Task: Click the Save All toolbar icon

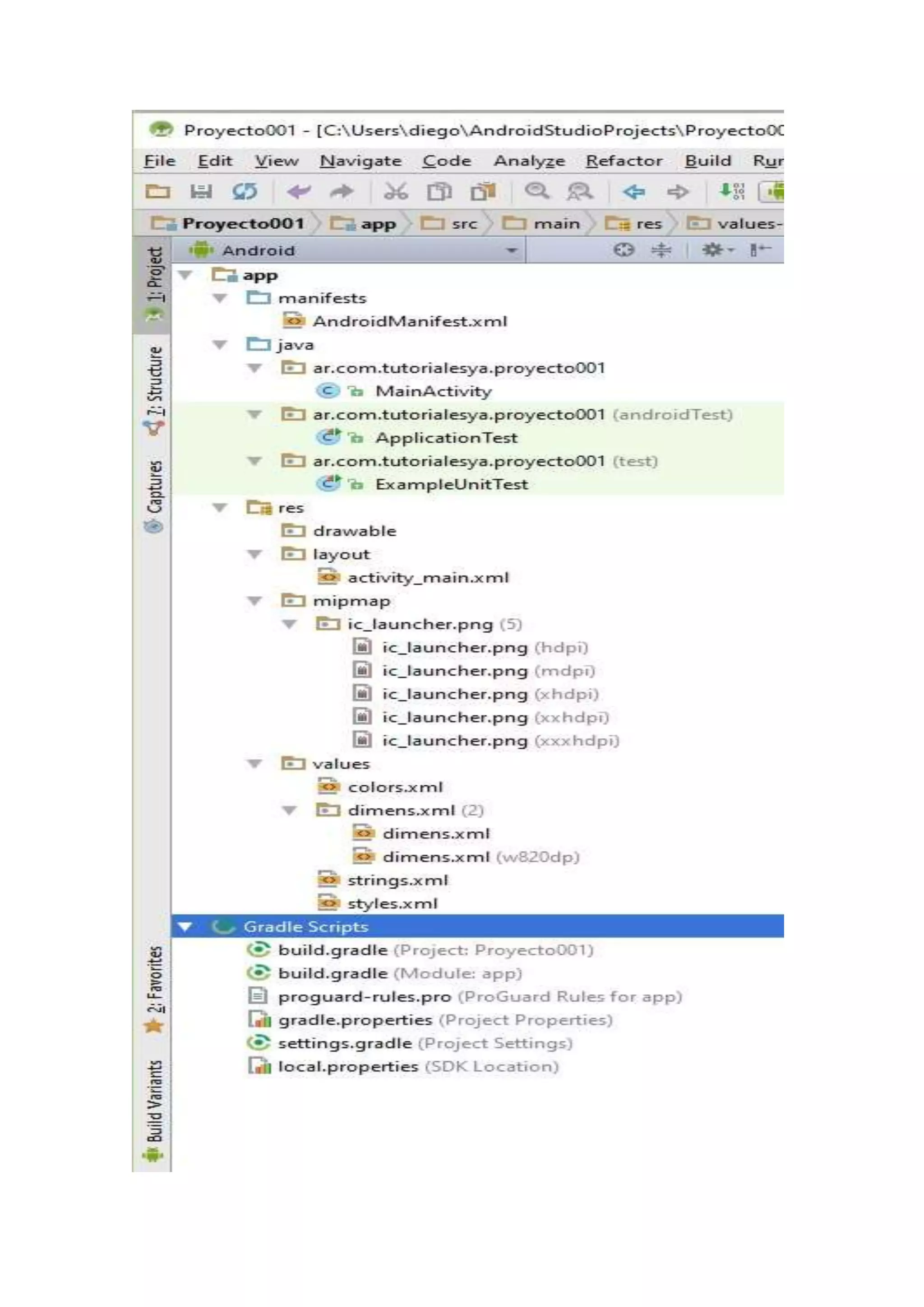Action: click(200, 192)
